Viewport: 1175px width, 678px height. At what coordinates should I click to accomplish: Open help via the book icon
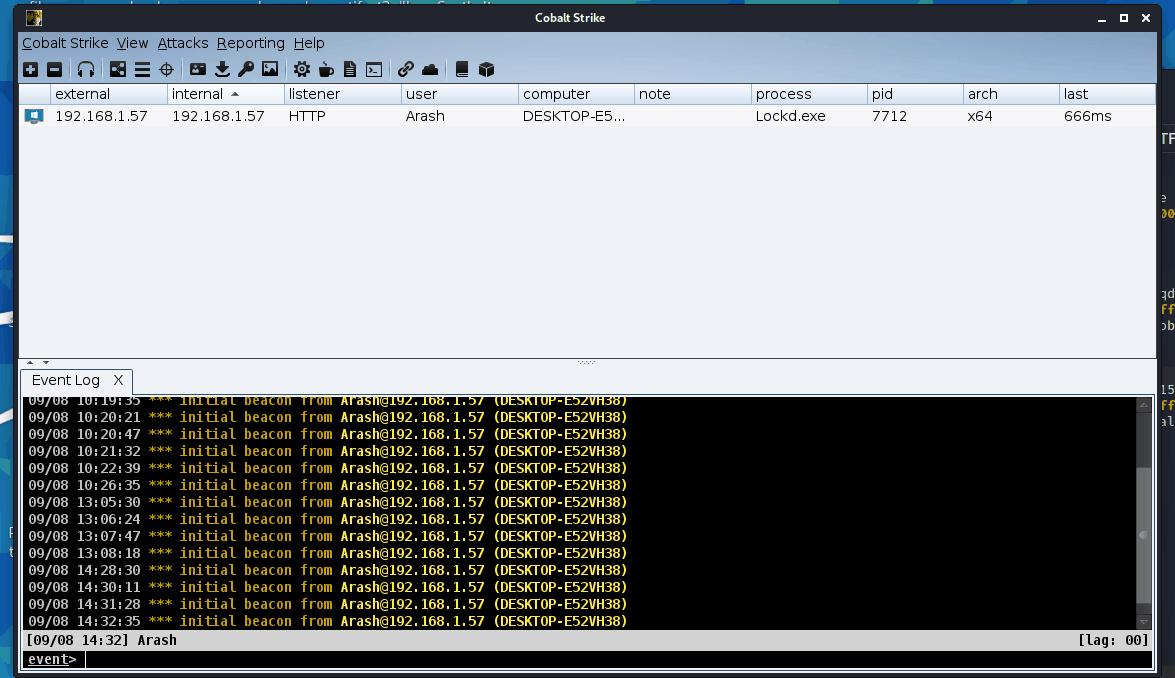[462, 70]
